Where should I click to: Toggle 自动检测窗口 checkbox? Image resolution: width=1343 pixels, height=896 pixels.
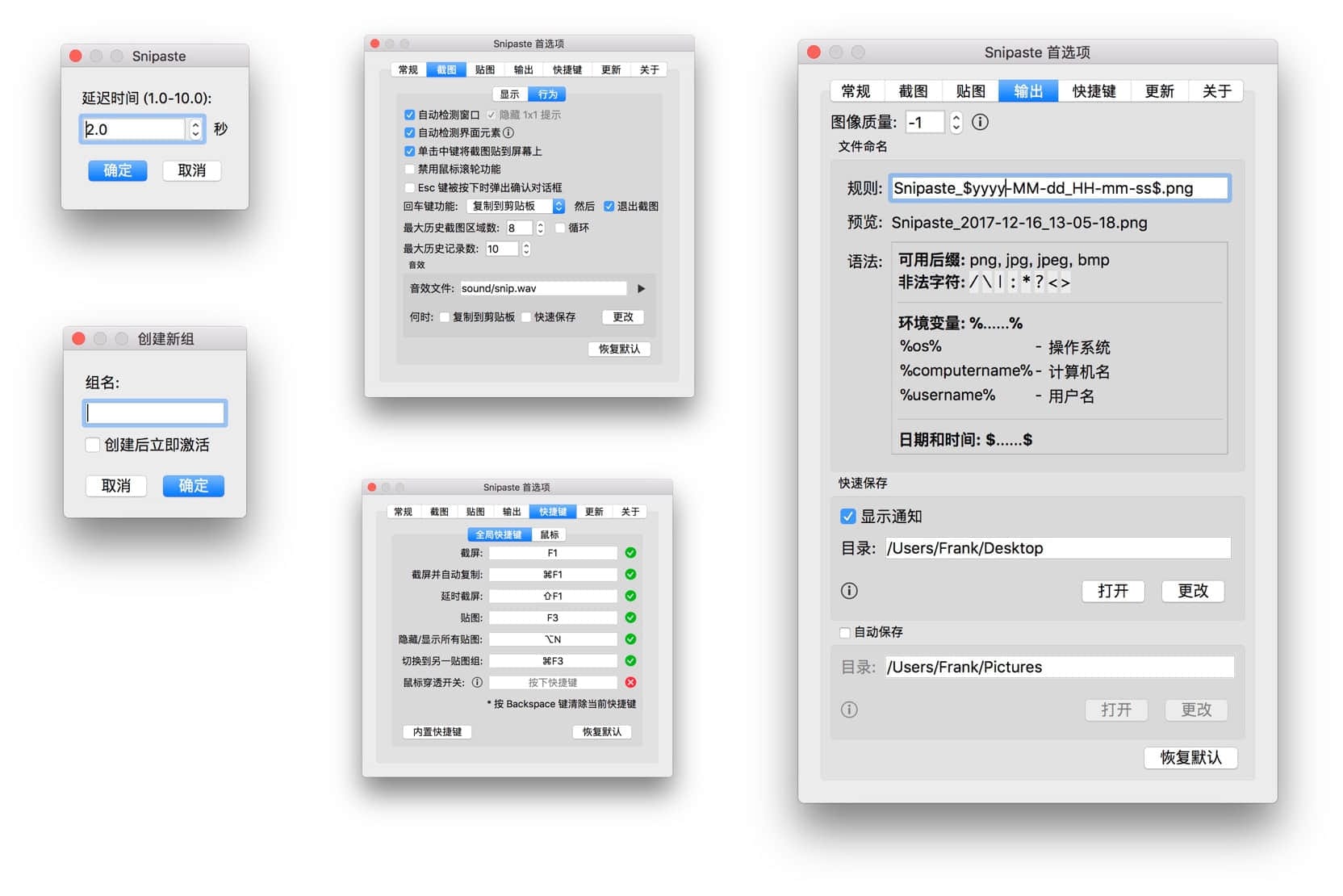[409, 115]
